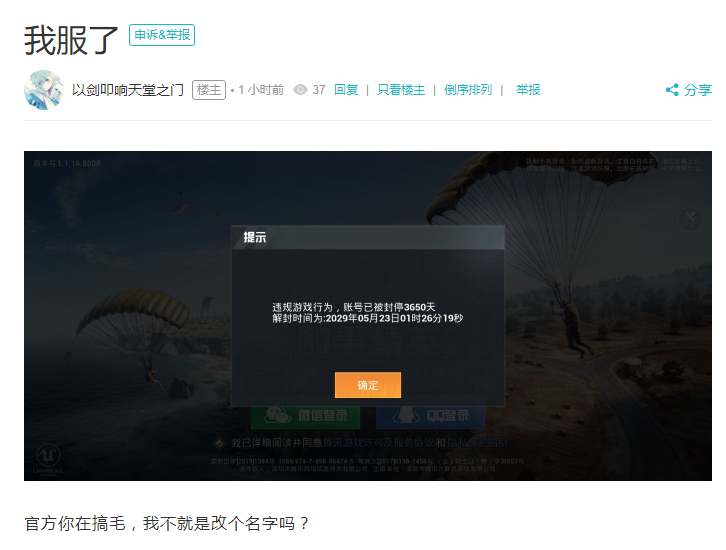Click the 举报 link in post header

pos(528,89)
